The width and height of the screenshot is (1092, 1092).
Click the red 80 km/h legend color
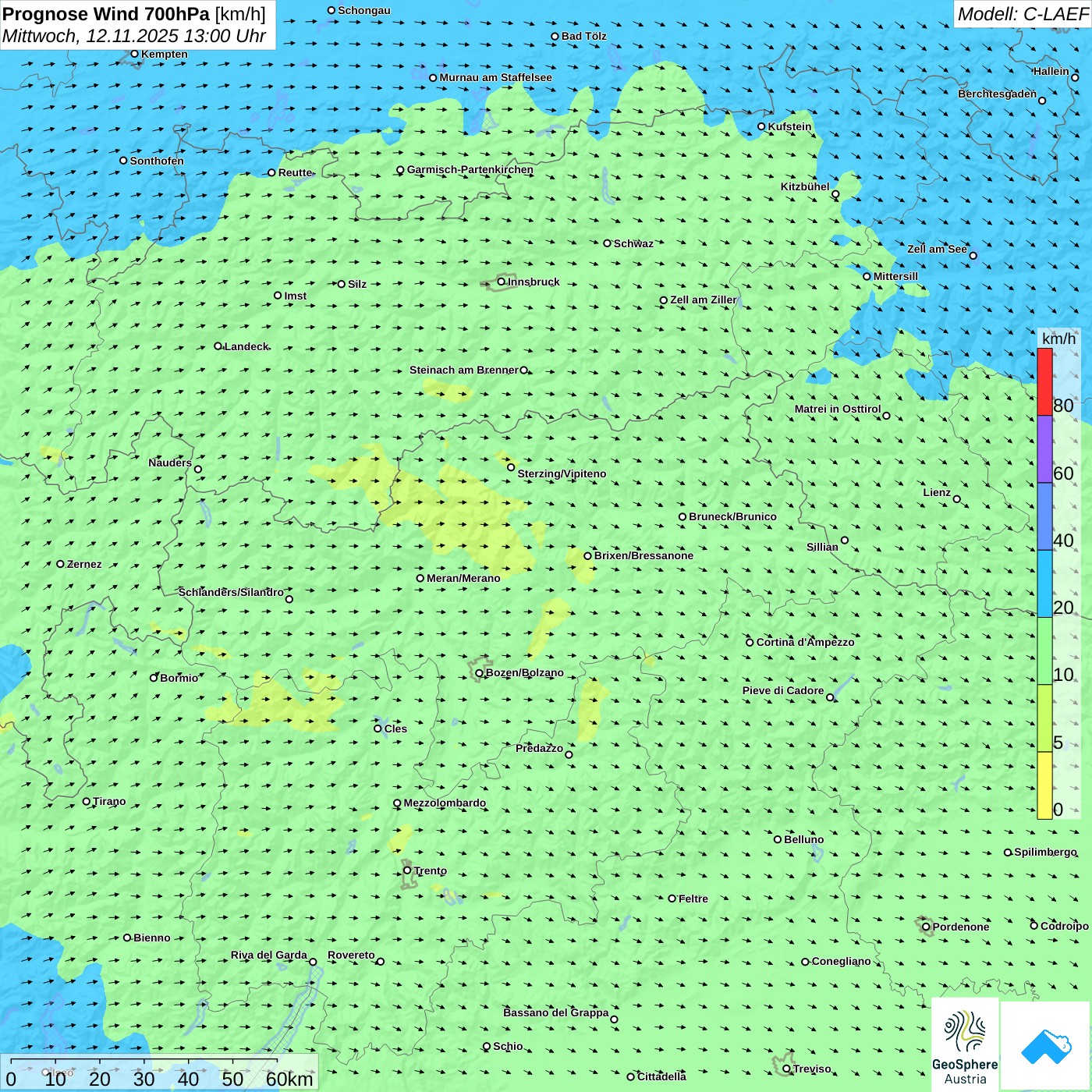[1044, 381]
